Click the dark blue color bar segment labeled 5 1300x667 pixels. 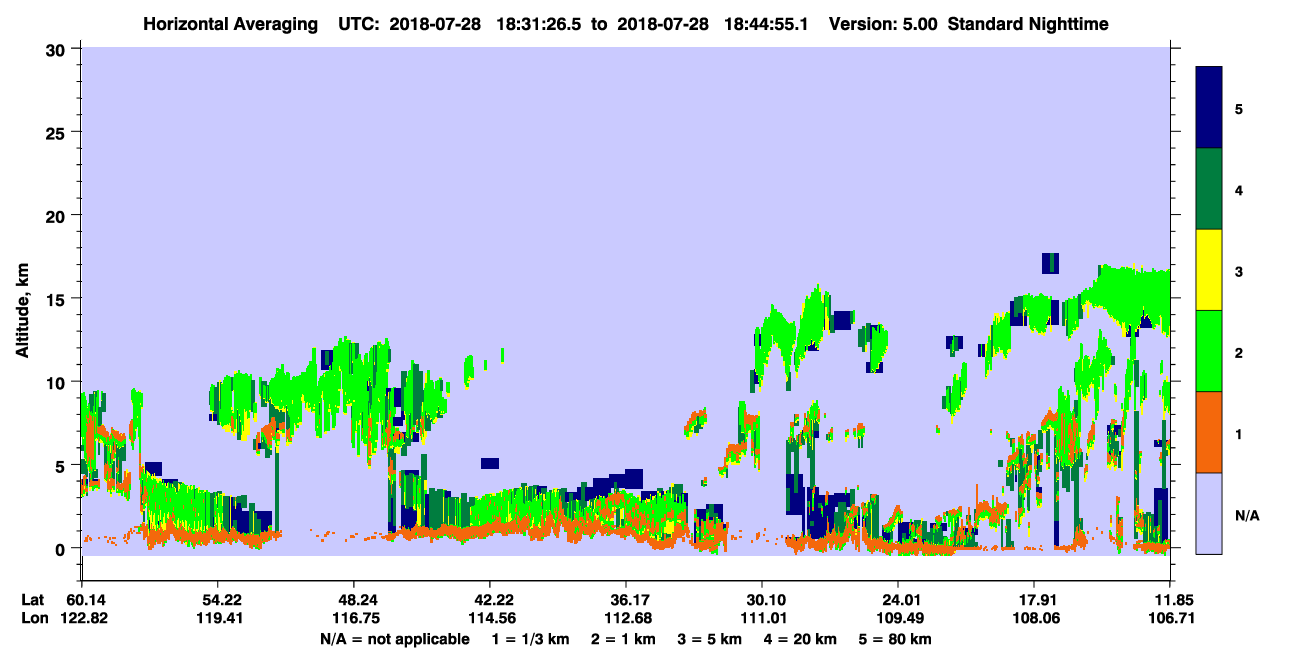[1209, 108]
